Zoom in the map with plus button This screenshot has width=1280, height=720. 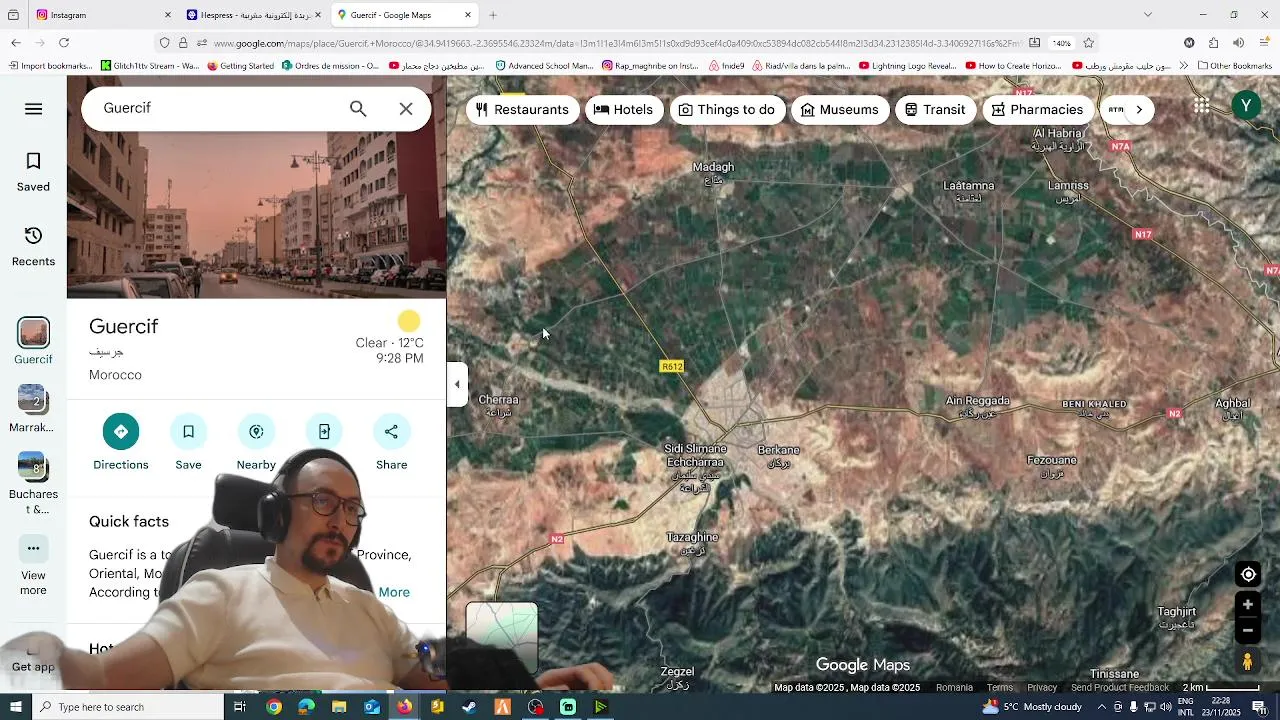(1247, 604)
